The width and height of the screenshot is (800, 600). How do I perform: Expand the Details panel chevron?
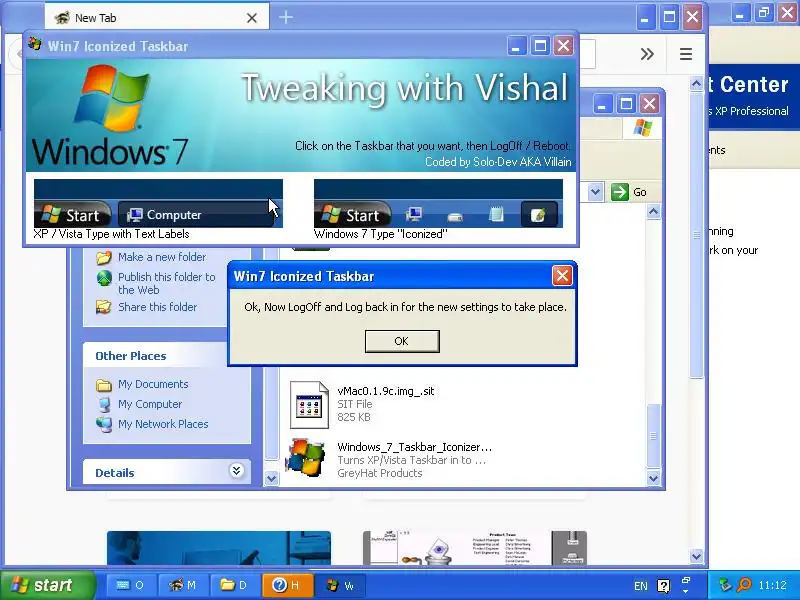coord(236,470)
